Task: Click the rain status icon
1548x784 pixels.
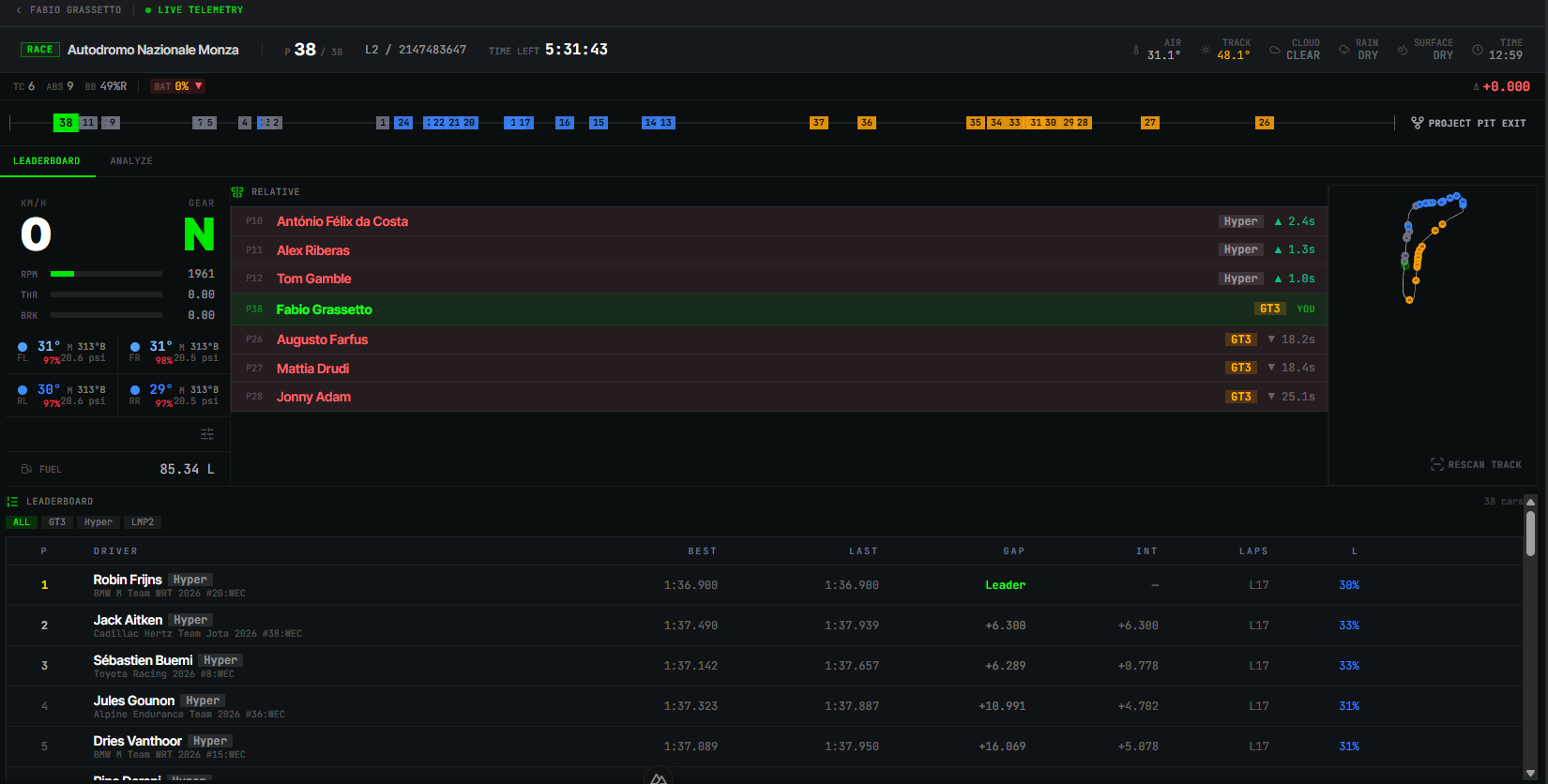Action: (x=1344, y=50)
